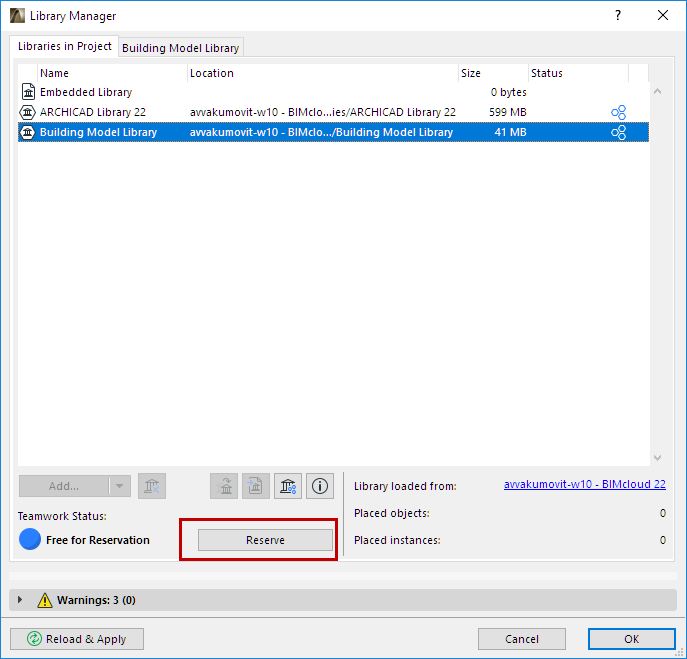Image resolution: width=687 pixels, height=659 pixels.
Task: Click ARCHICAD Library 22 location path text
Action: 322,112
